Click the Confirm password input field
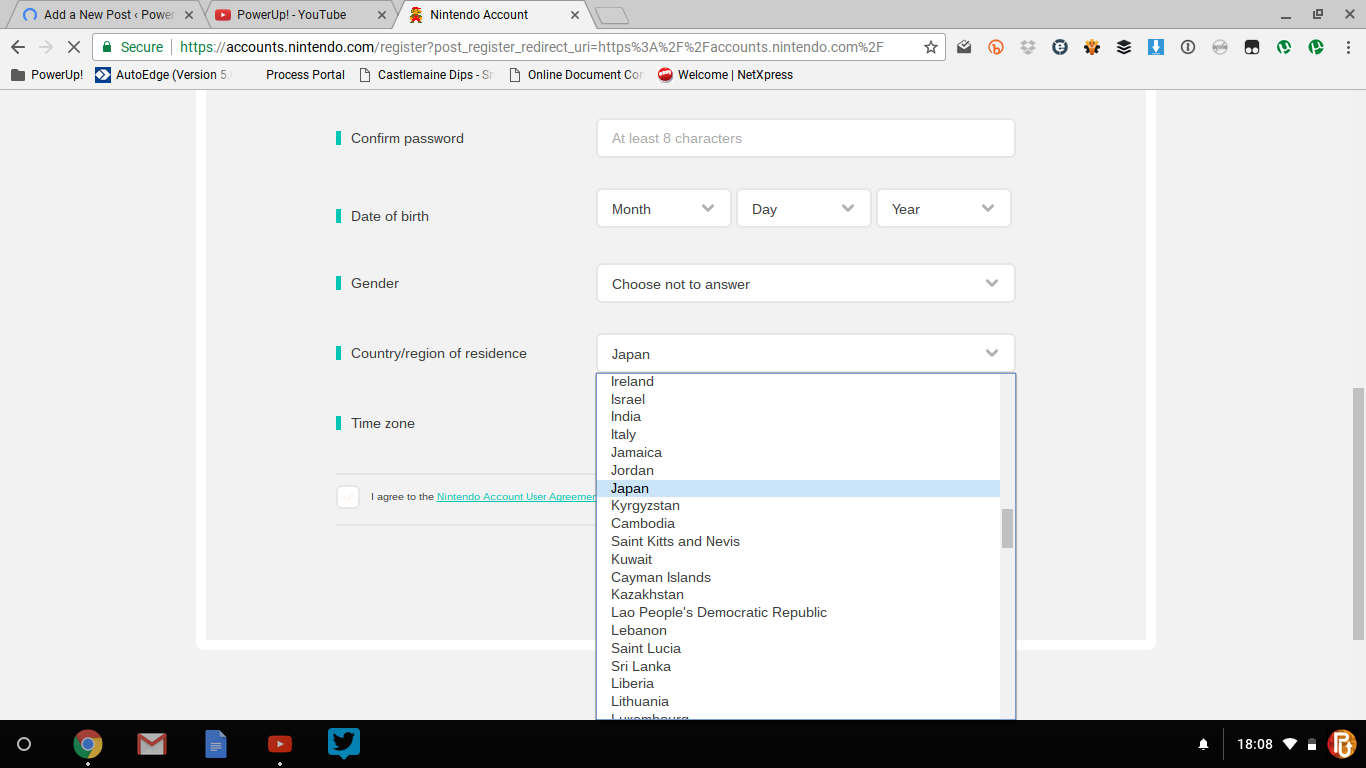This screenshot has height=768, width=1366. (805, 139)
